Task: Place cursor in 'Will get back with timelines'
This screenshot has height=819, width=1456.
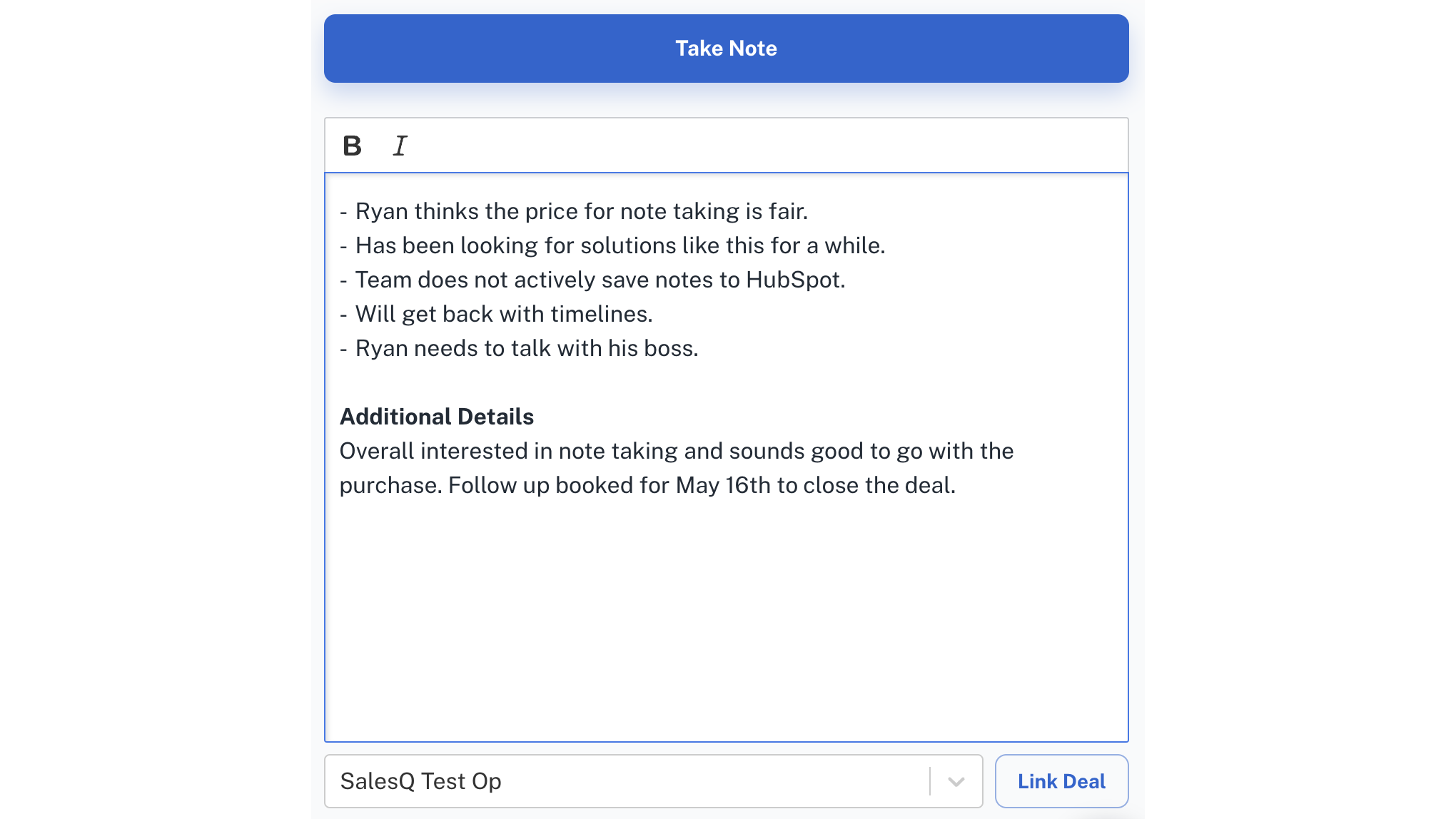Action: (x=504, y=315)
